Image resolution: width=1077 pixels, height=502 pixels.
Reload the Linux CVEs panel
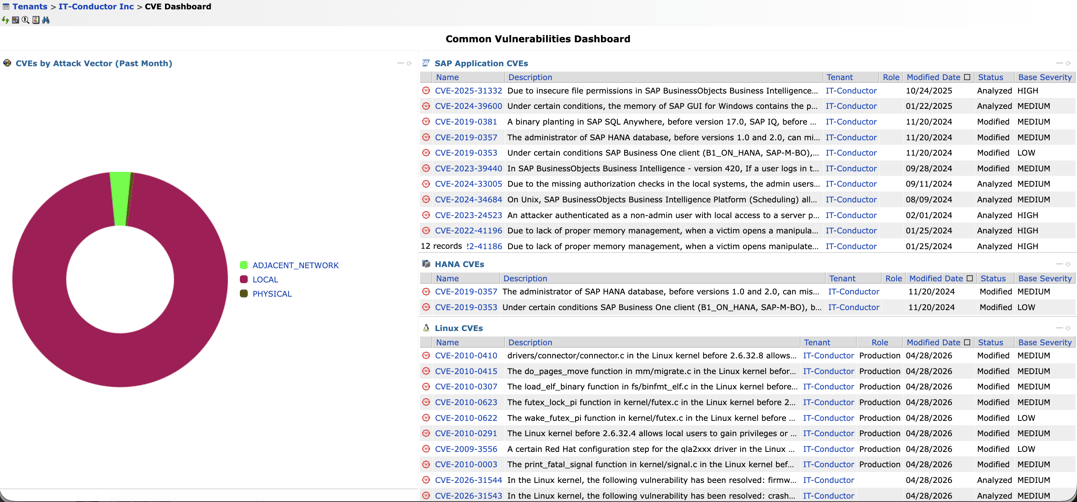tap(1068, 328)
